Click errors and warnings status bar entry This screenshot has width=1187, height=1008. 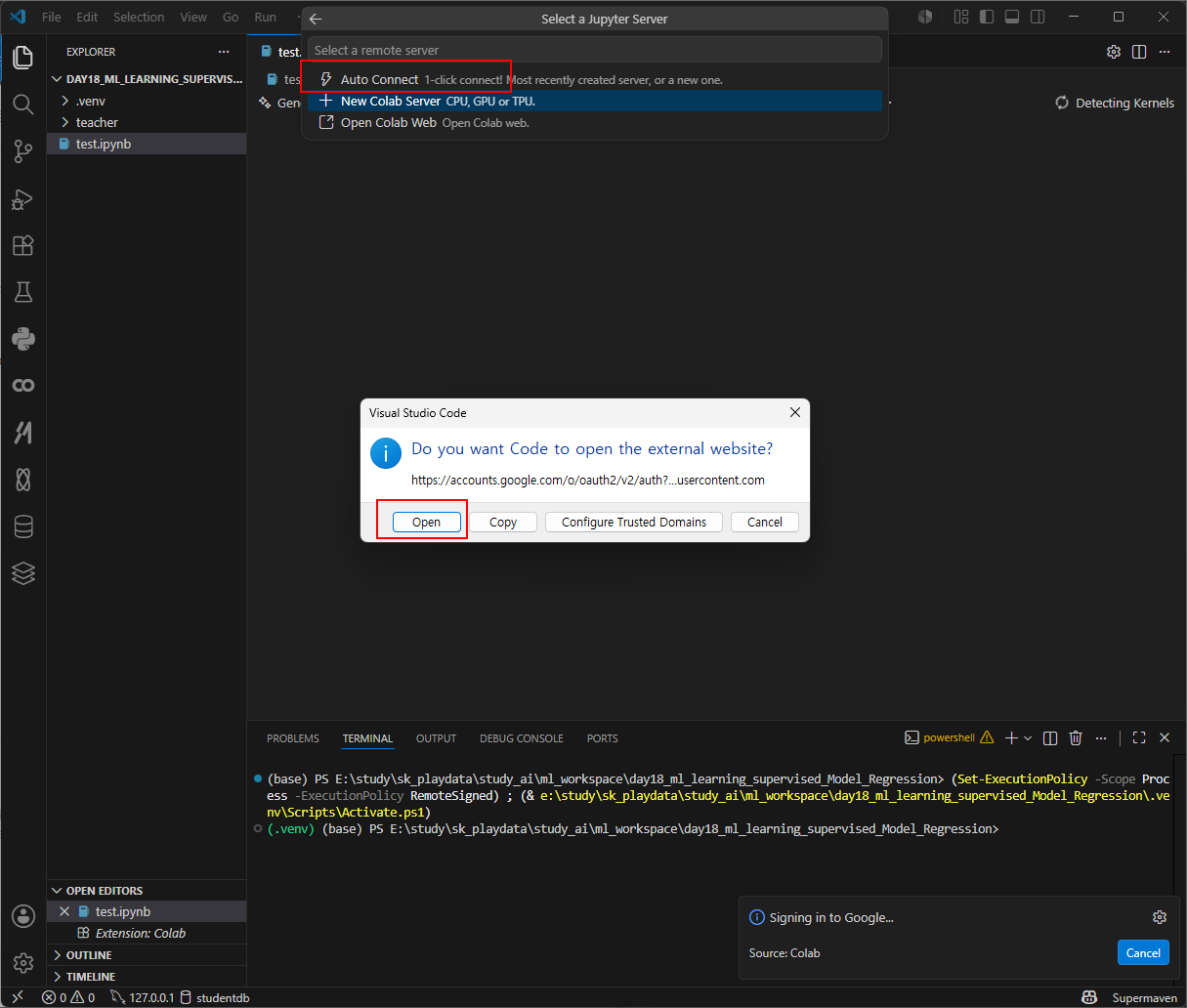[68, 997]
